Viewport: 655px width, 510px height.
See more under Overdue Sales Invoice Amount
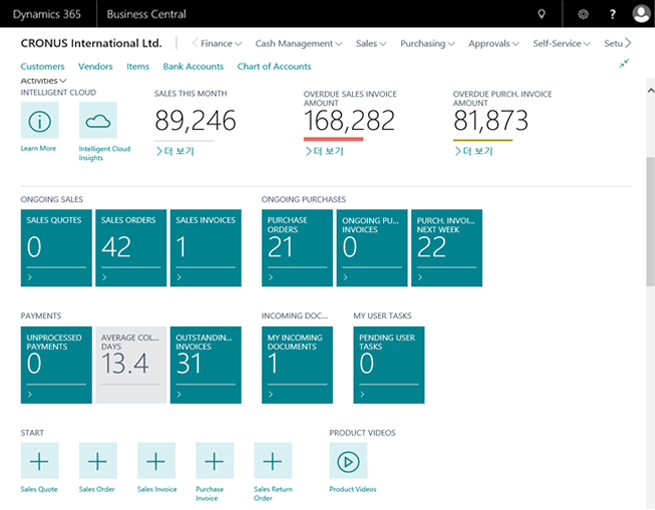[325, 151]
